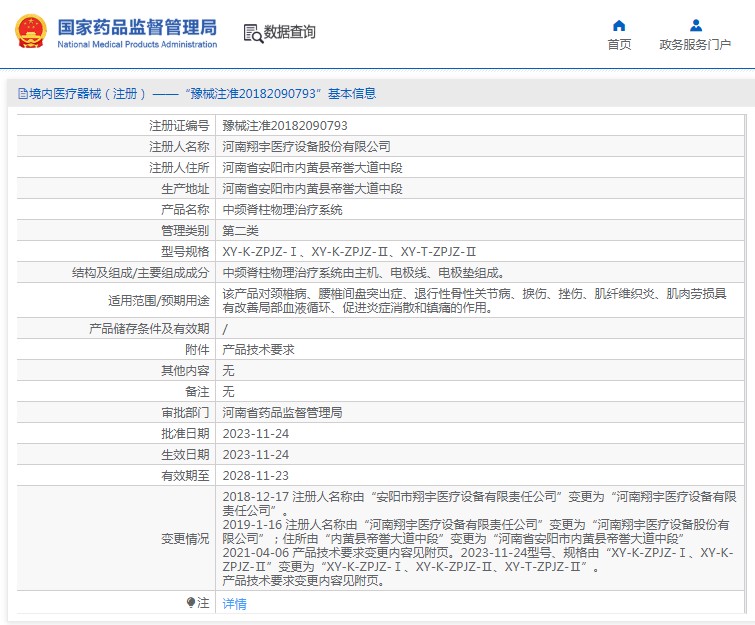The height and width of the screenshot is (625, 755).
Task: Select the 生产地址 label
Action: (x=185, y=189)
